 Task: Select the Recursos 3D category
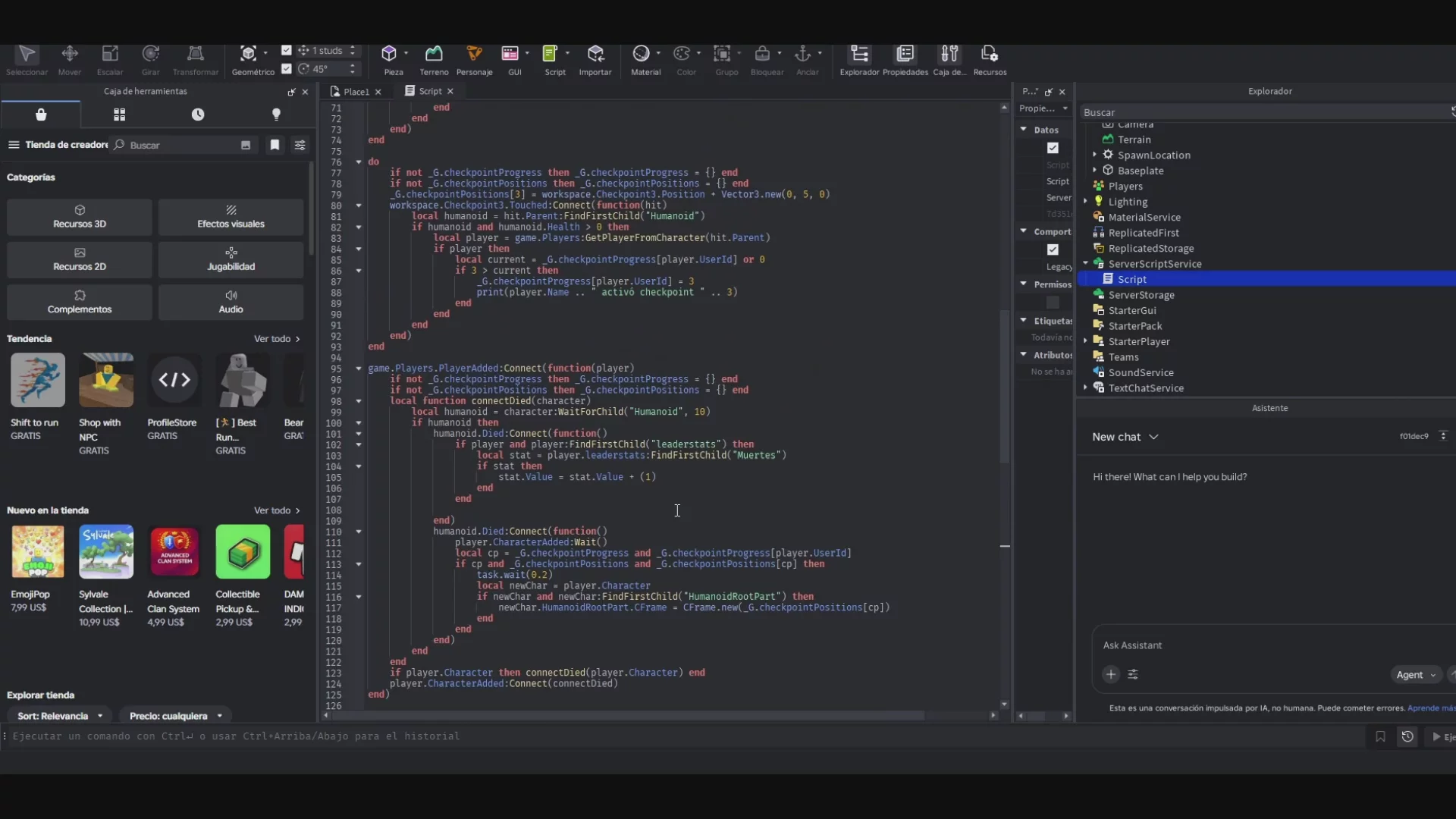(80, 217)
